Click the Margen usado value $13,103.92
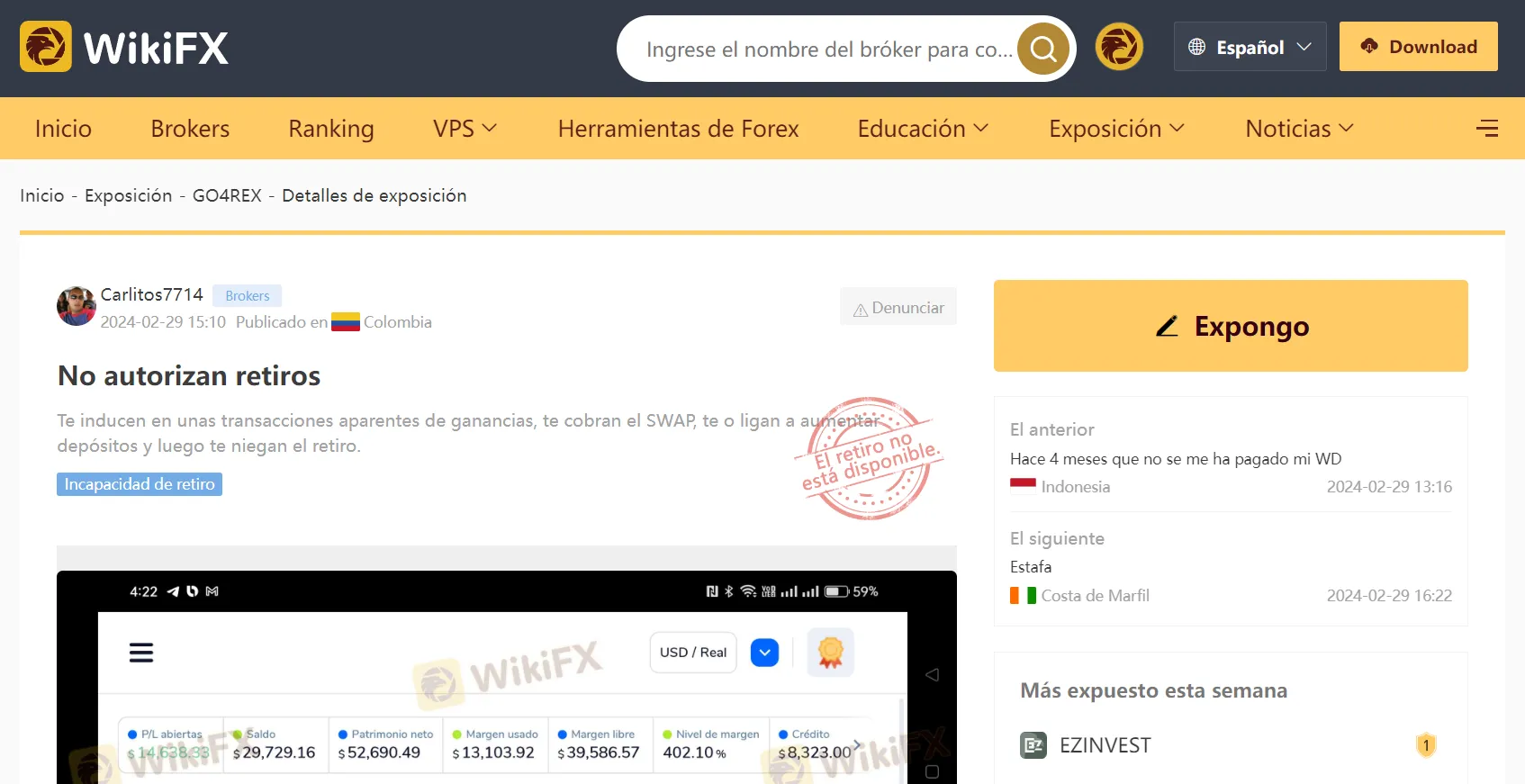The width and height of the screenshot is (1525, 784). [x=493, y=752]
